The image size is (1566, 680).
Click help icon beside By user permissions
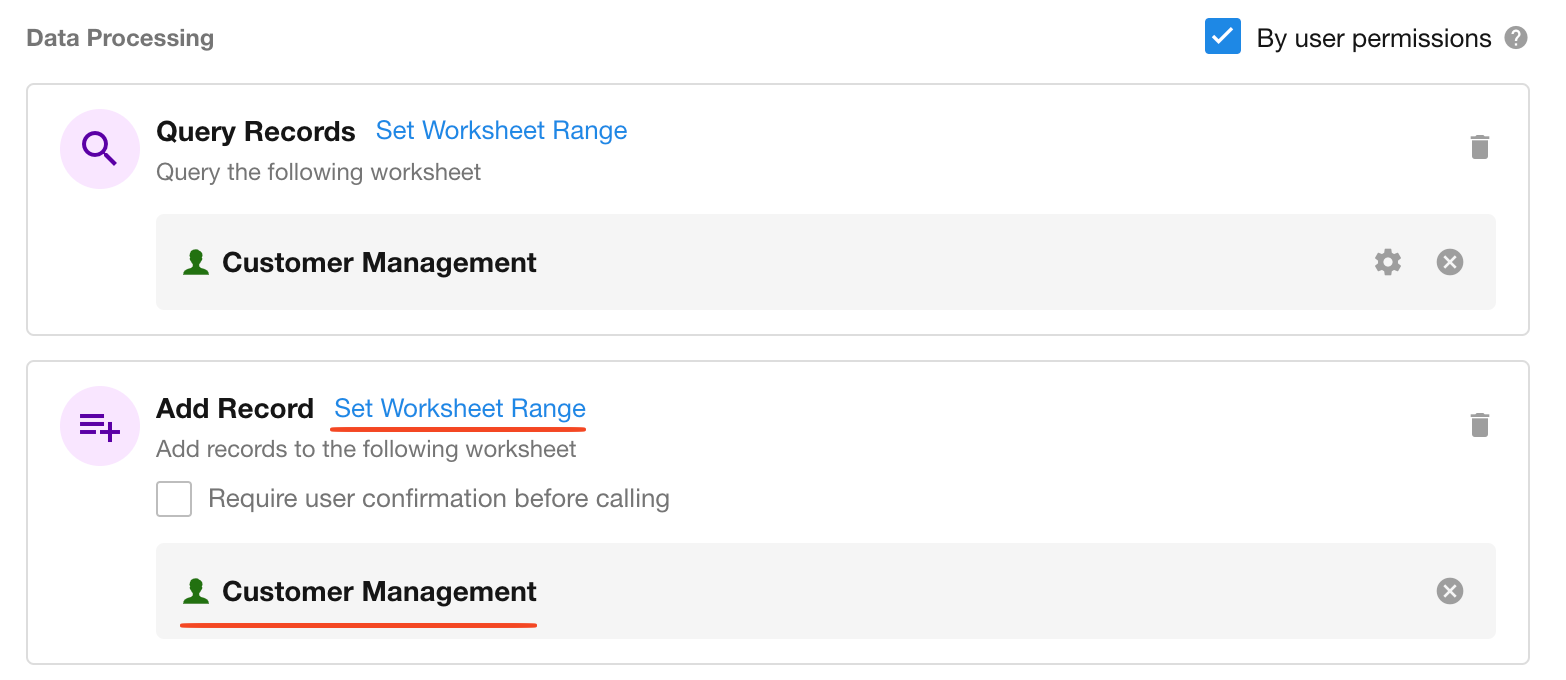1516,38
